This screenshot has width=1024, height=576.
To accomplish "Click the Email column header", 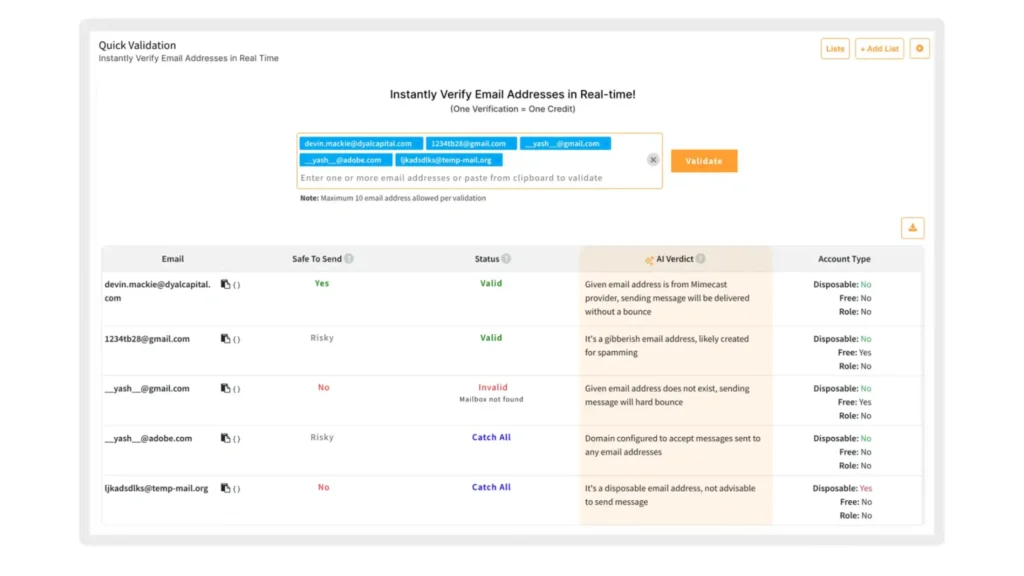I will click(x=172, y=259).
